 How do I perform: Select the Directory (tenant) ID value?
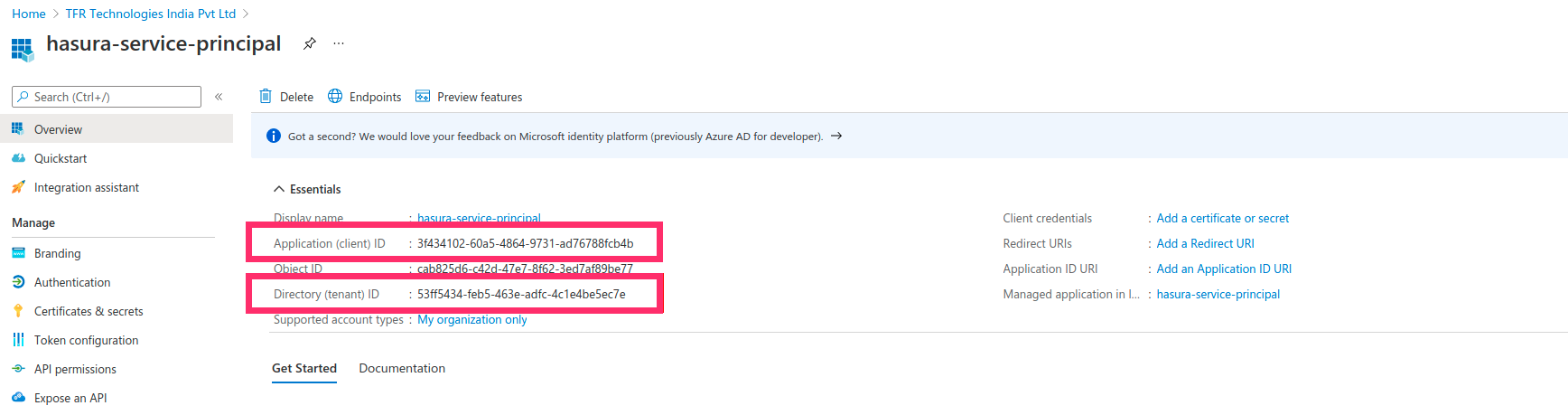(521, 294)
